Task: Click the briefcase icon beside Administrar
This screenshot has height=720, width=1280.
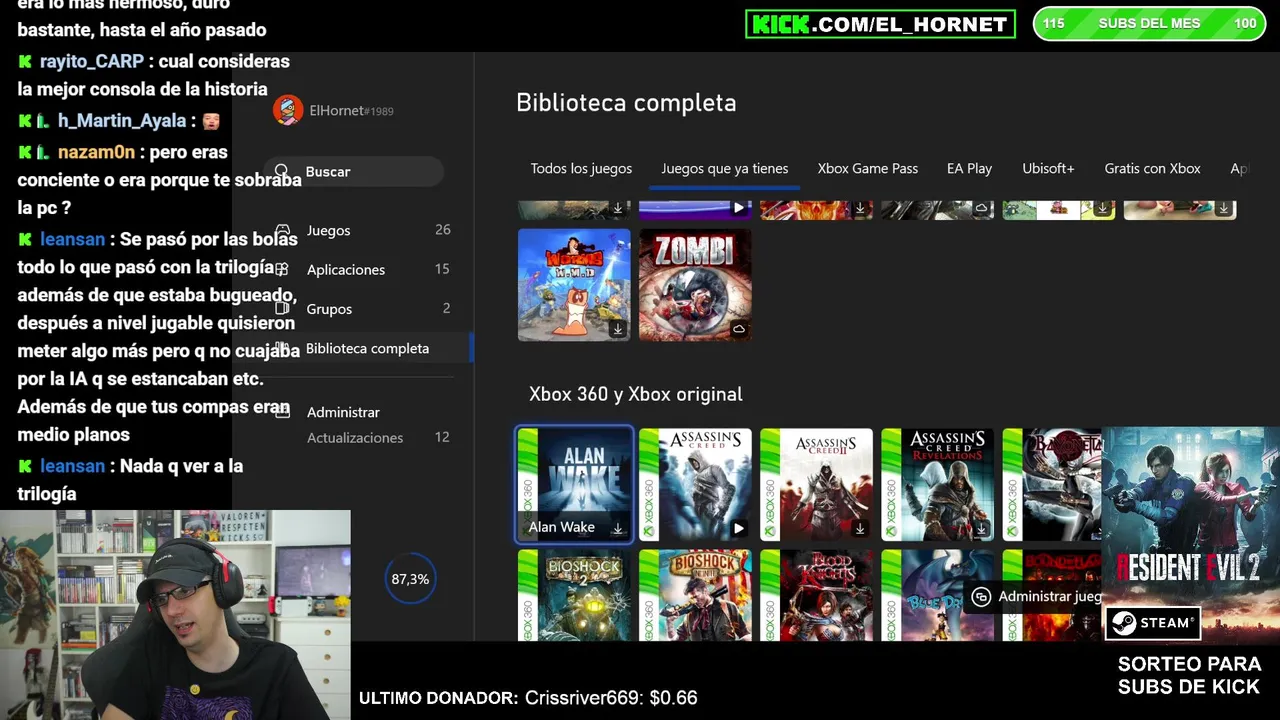Action: coord(283,411)
